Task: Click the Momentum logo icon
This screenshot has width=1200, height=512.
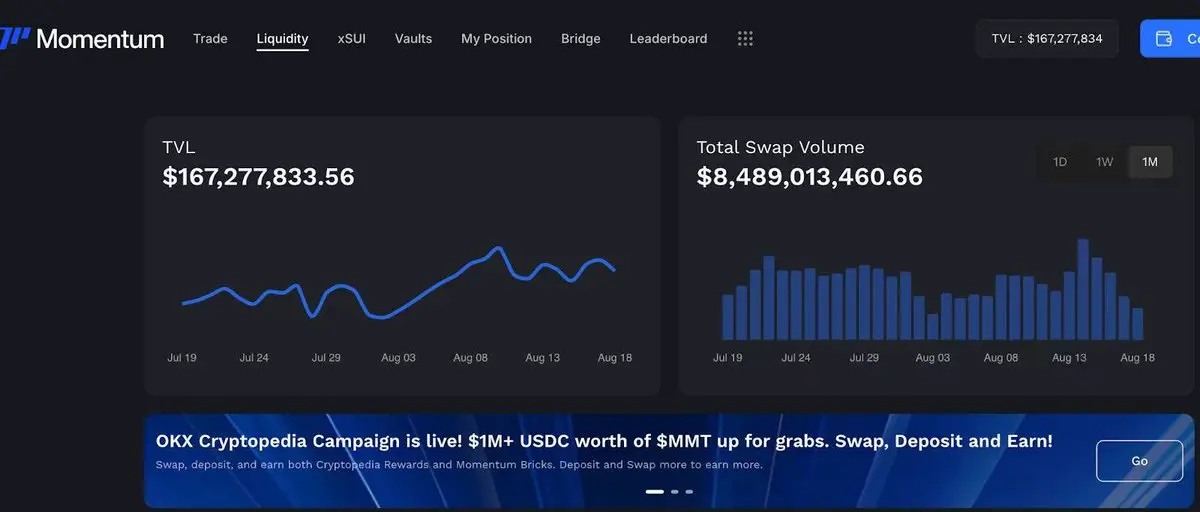Action: click(x=14, y=39)
